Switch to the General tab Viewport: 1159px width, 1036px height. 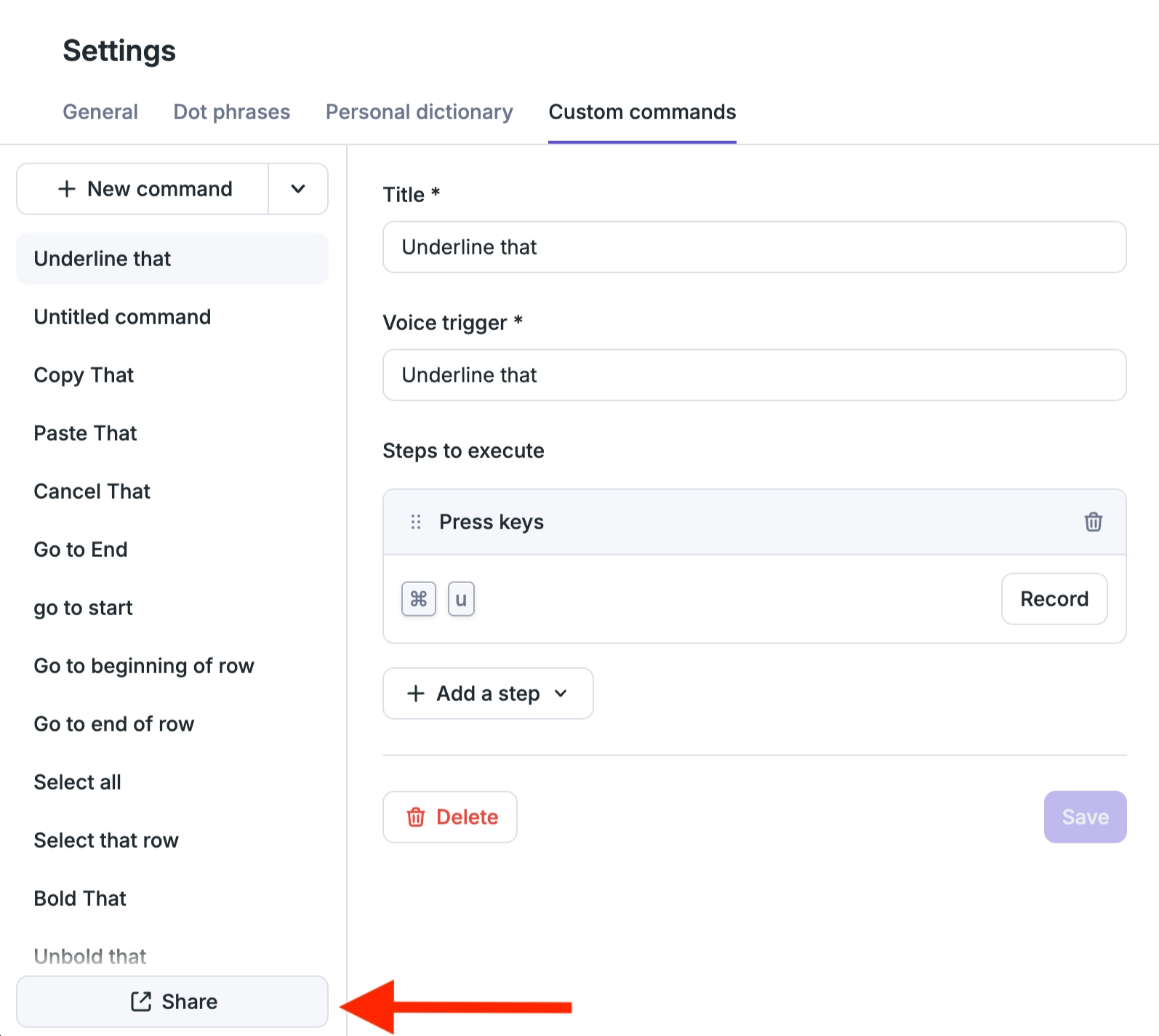click(x=100, y=112)
